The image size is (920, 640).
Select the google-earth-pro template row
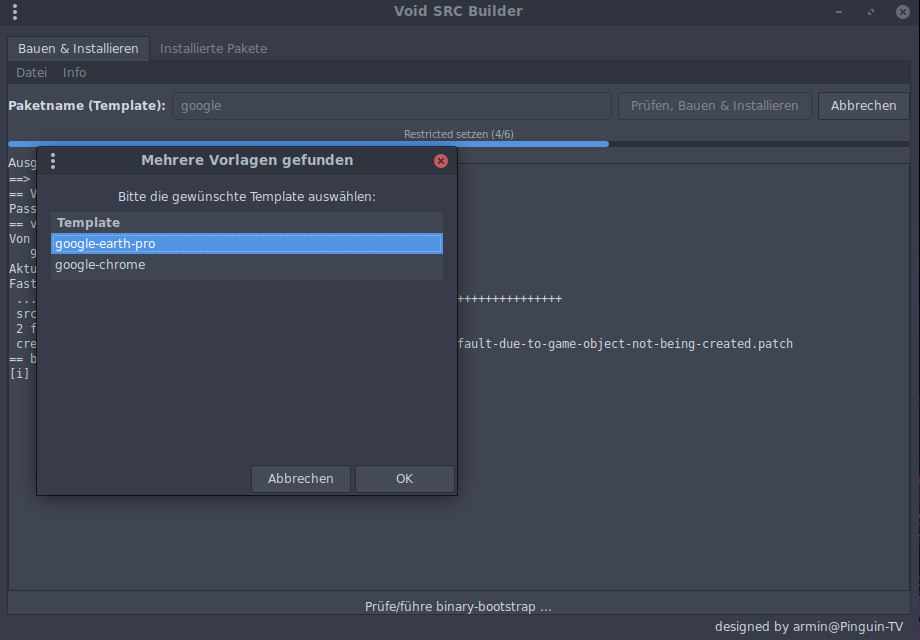247,243
